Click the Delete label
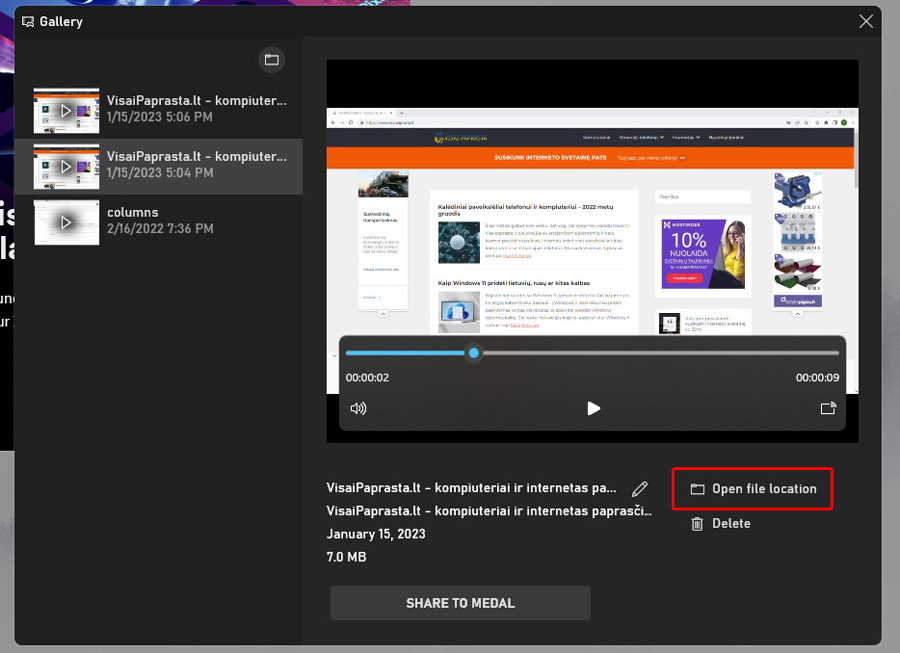Screen dimensions: 900x653 pos(731,523)
